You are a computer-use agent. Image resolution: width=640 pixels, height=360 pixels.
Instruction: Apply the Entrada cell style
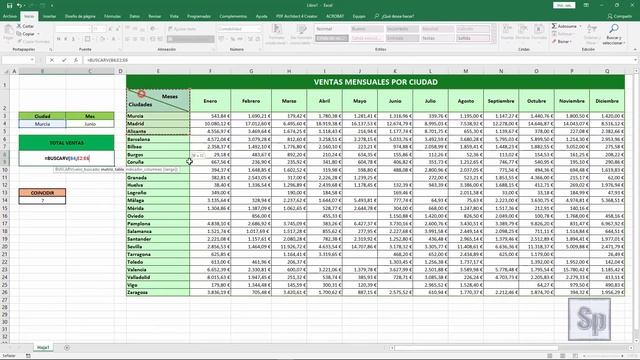pos(402,38)
